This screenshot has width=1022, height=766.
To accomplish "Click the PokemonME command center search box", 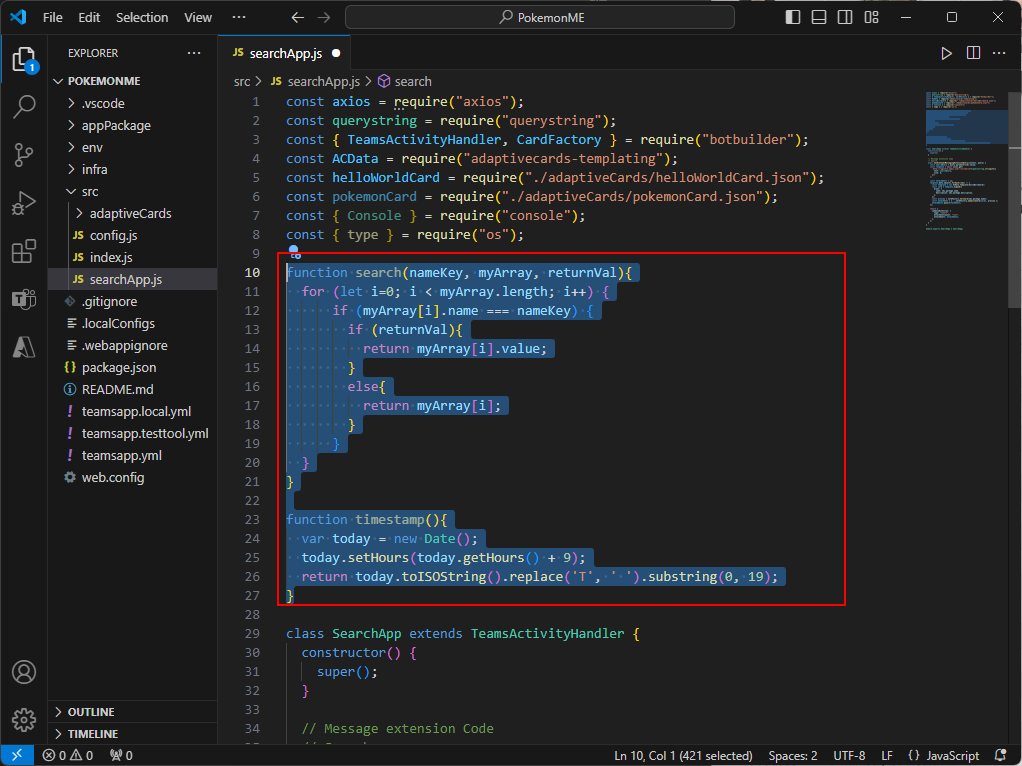I will tap(540, 18).
